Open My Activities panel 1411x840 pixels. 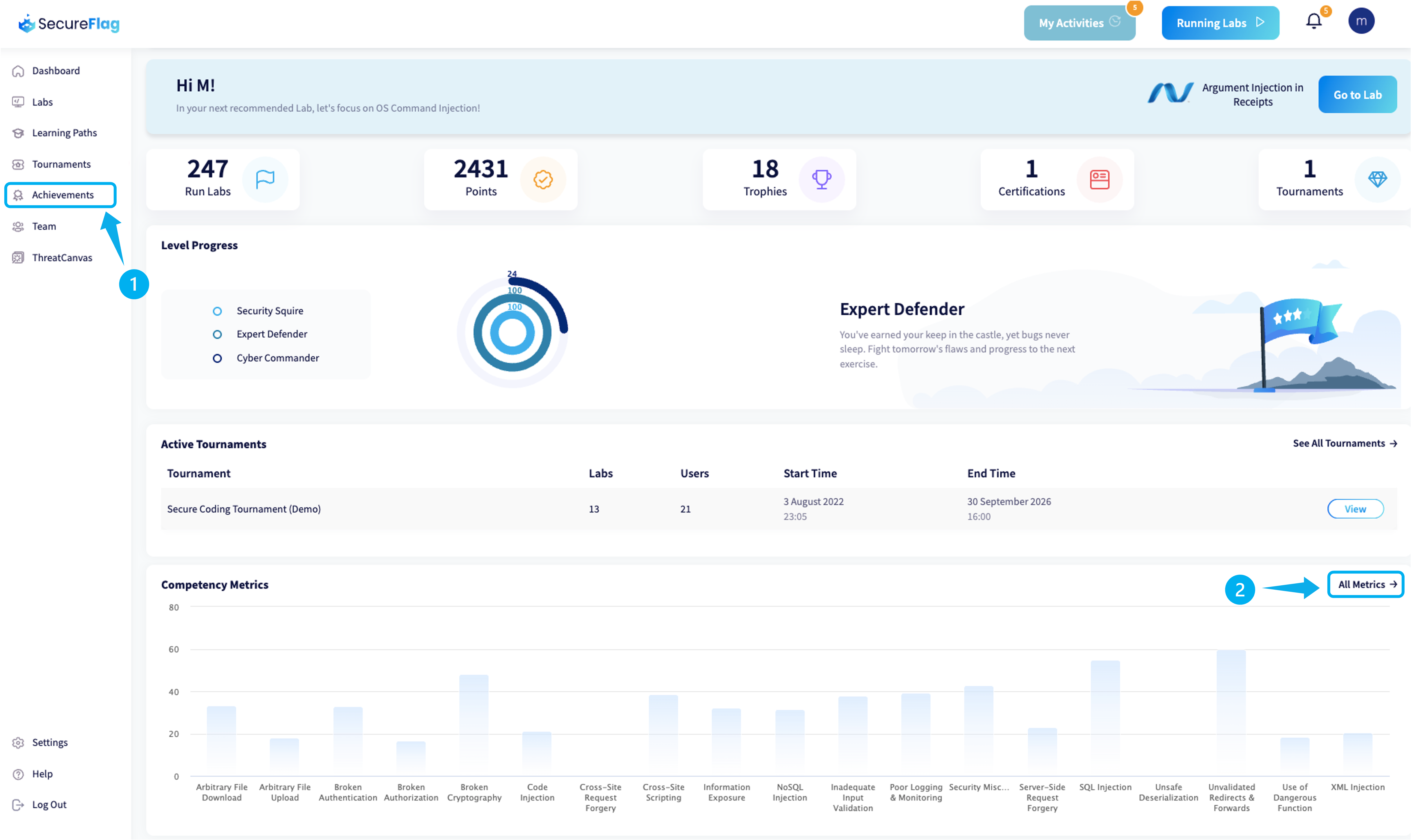pos(1079,23)
